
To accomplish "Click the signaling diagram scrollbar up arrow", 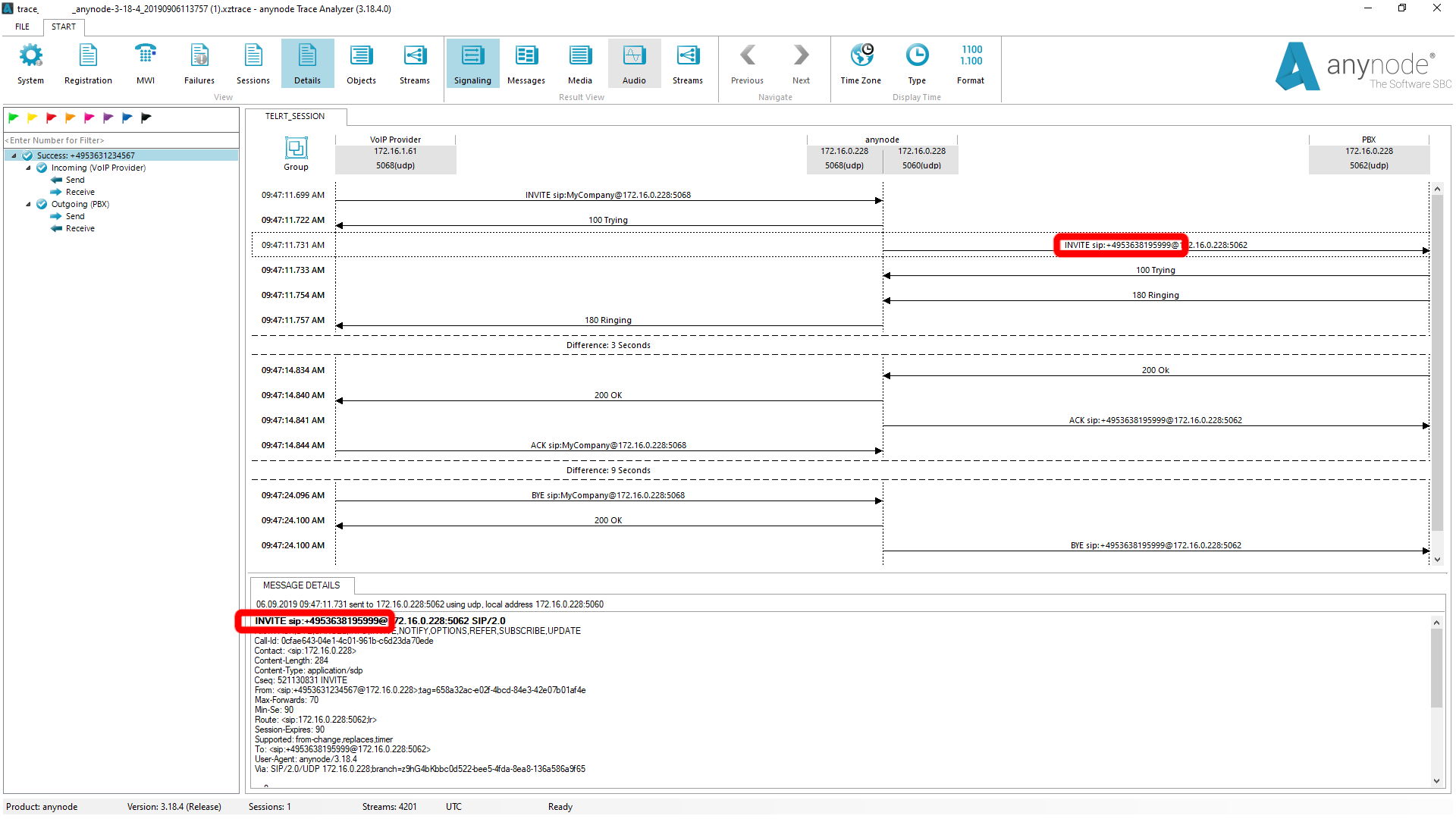I will pos(1437,189).
